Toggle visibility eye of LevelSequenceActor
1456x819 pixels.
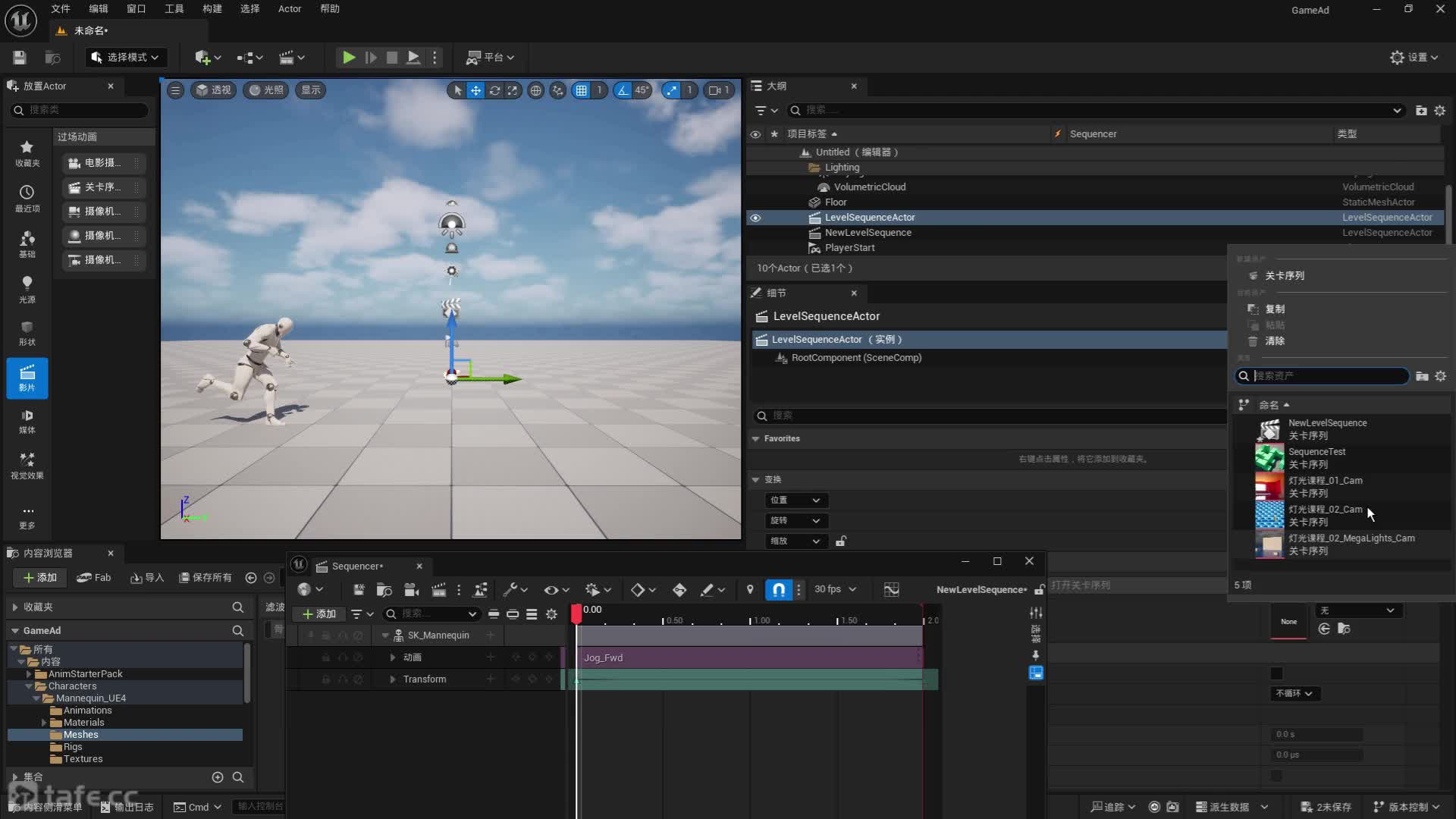[x=755, y=218]
